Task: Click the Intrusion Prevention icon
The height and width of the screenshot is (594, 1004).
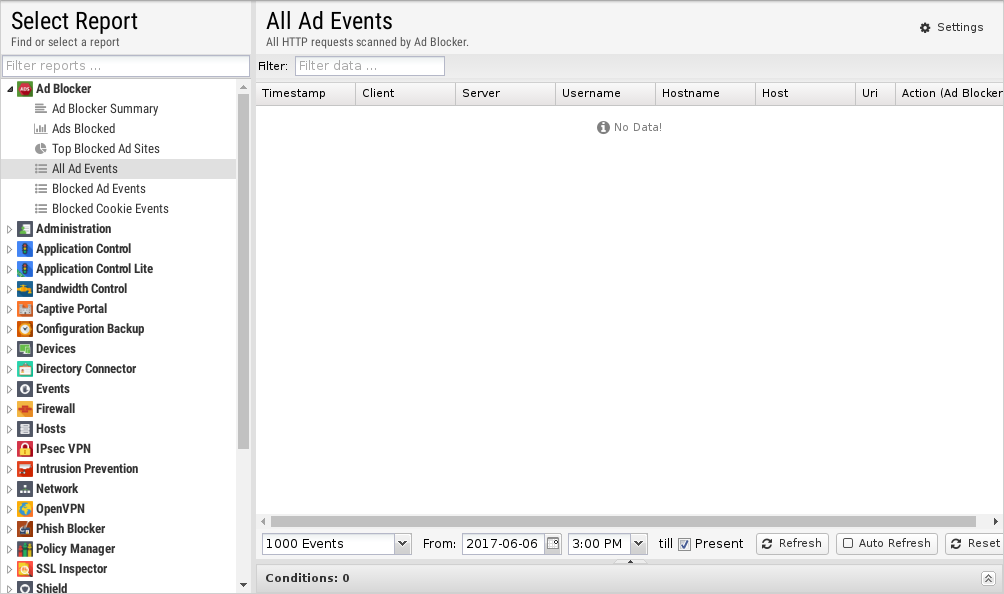Action: coord(25,469)
